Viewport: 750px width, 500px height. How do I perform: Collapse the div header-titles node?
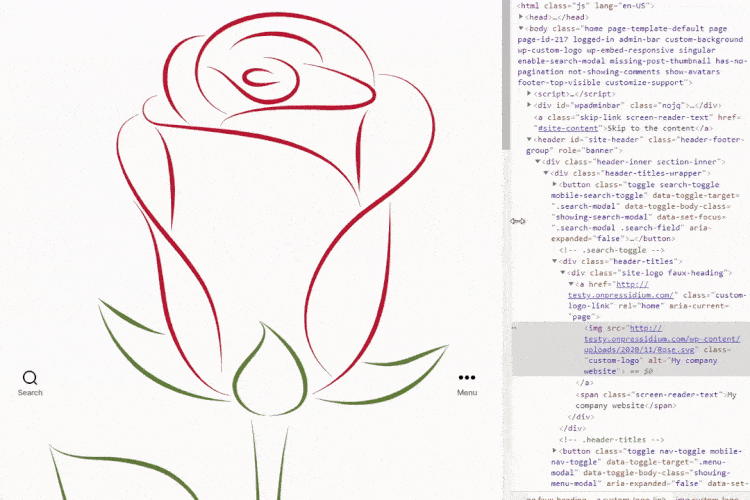554,261
